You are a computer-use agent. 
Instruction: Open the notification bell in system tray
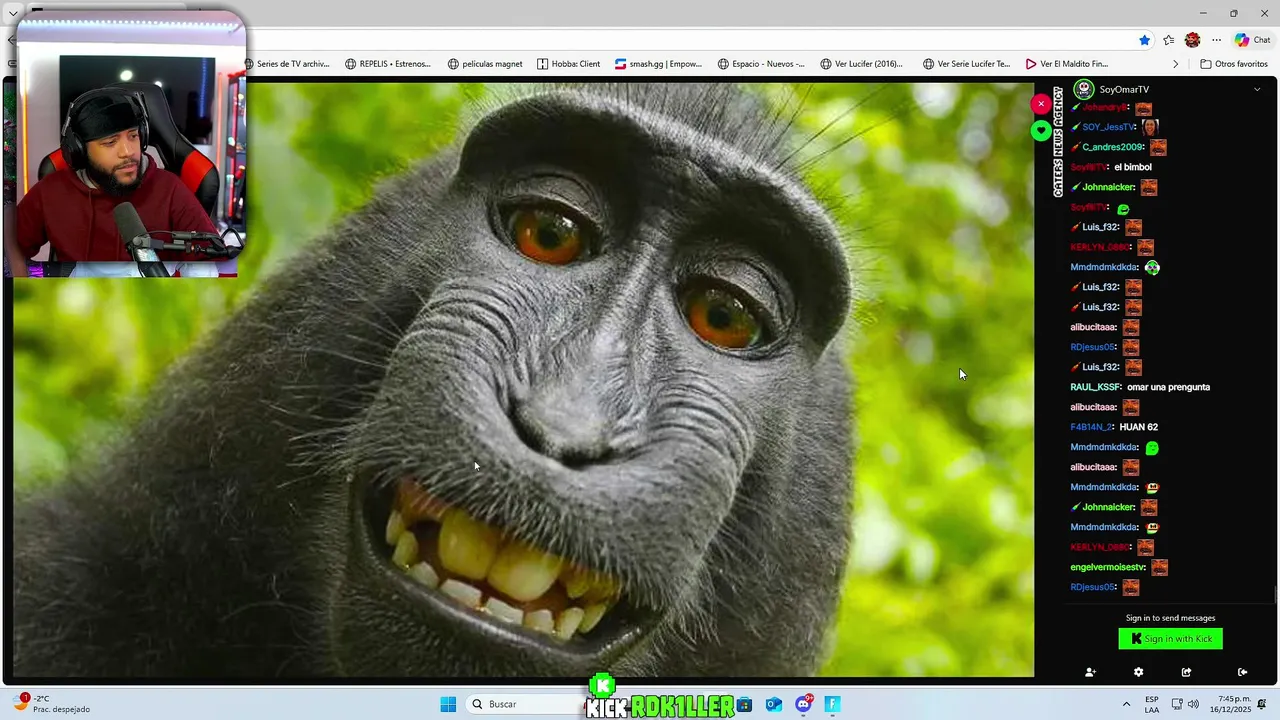click(x=1264, y=704)
